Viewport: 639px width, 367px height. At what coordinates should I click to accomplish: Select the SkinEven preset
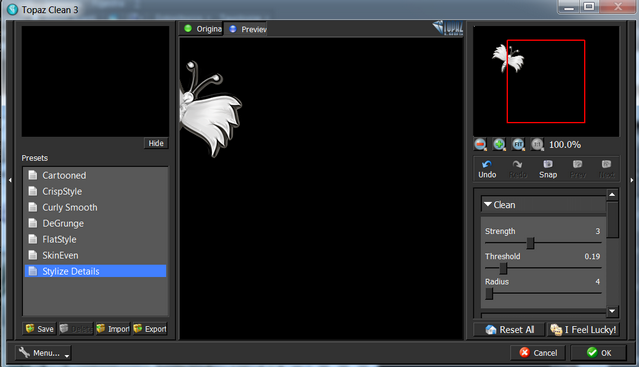click(x=95, y=255)
